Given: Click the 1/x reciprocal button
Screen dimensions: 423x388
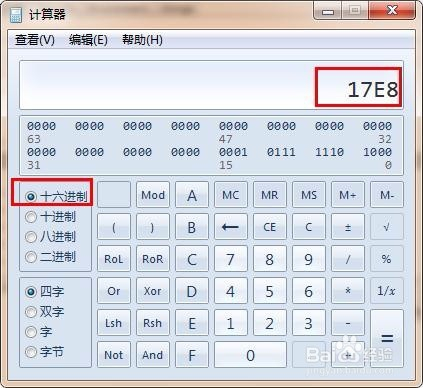Looking at the screenshot, I should click(x=387, y=291).
